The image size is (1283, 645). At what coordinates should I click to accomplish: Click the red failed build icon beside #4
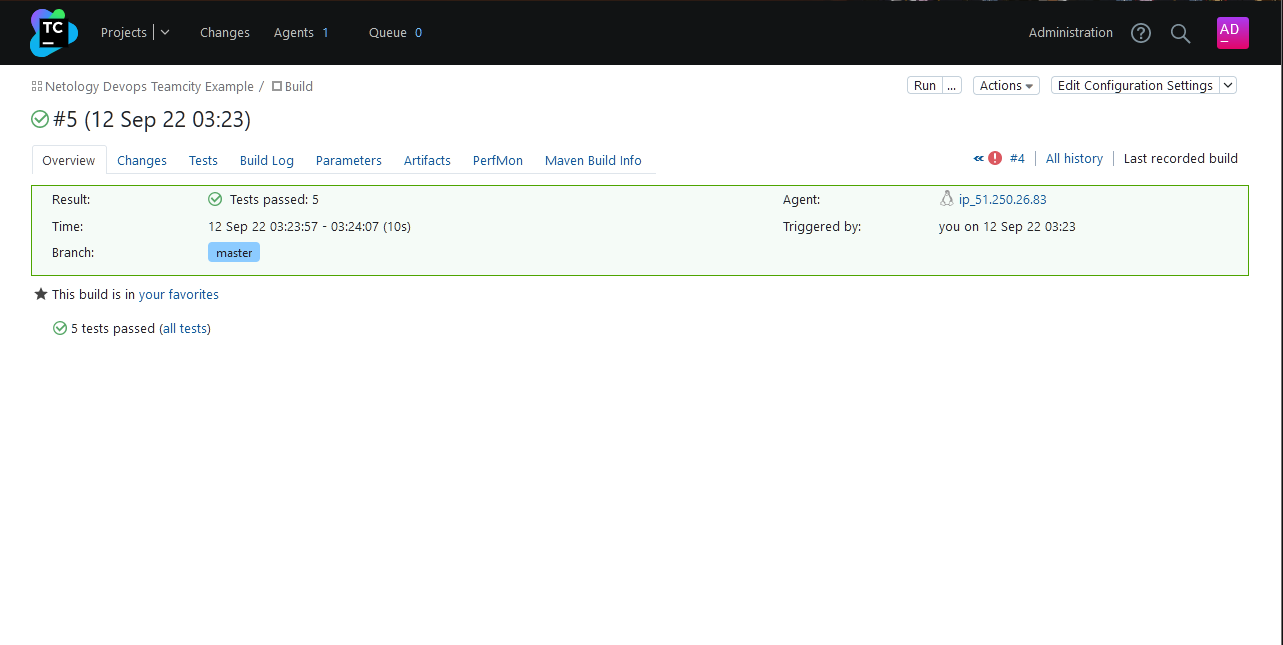994,157
